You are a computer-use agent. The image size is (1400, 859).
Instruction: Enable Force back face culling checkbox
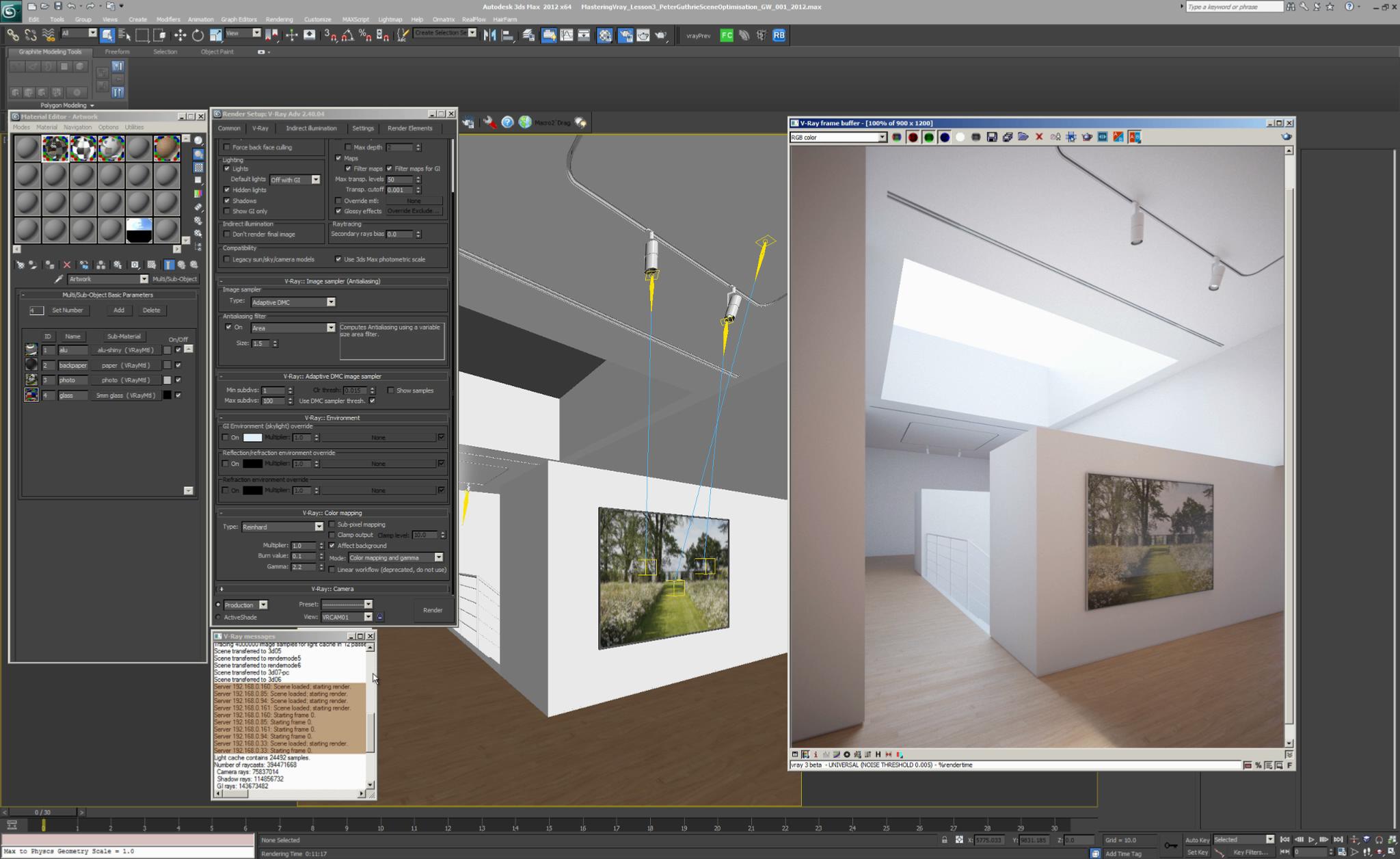(x=227, y=147)
